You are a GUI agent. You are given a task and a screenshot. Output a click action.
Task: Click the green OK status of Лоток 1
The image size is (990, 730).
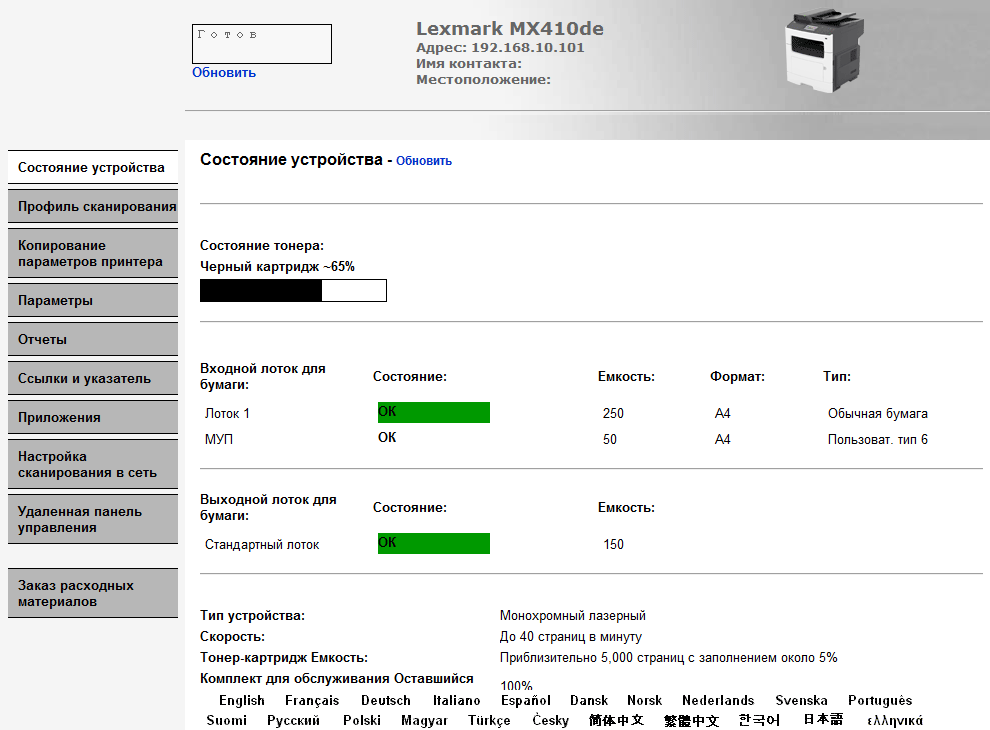point(434,412)
